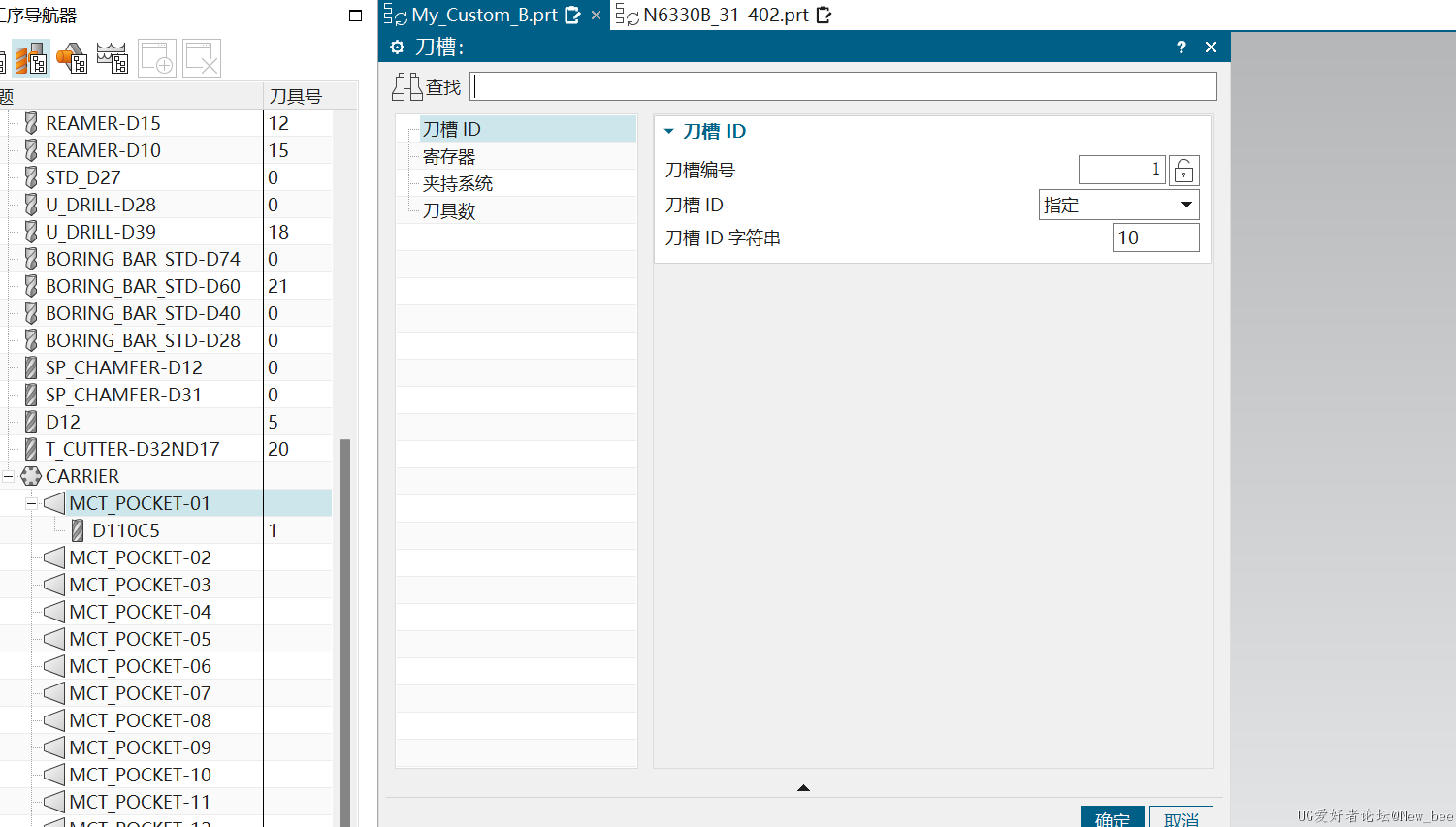The width and height of the screenshot is (1456, 827).
Task: Click the 刀槽编号 number field
Action: tap(1122, 170)
